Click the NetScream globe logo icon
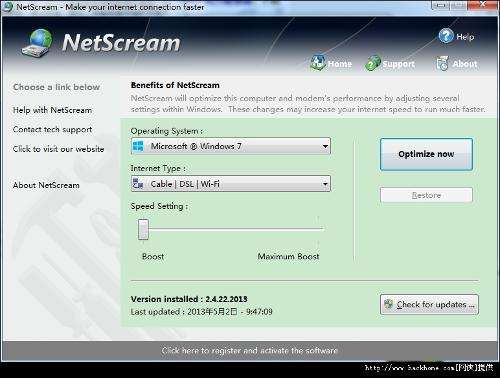502x378 pixels. 38,43
